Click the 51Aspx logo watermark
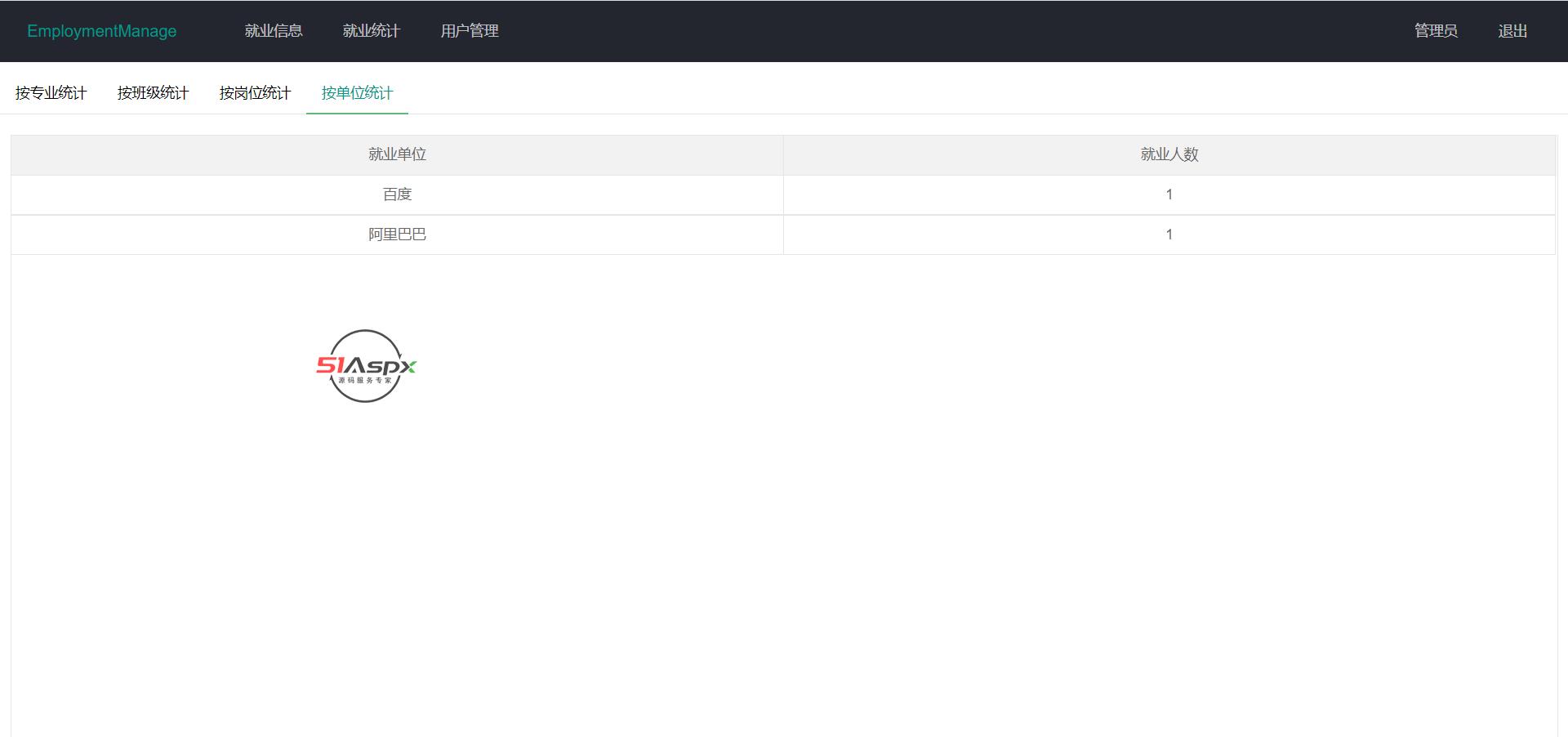Screen dimensions: 1568x737 pos(366,366)
